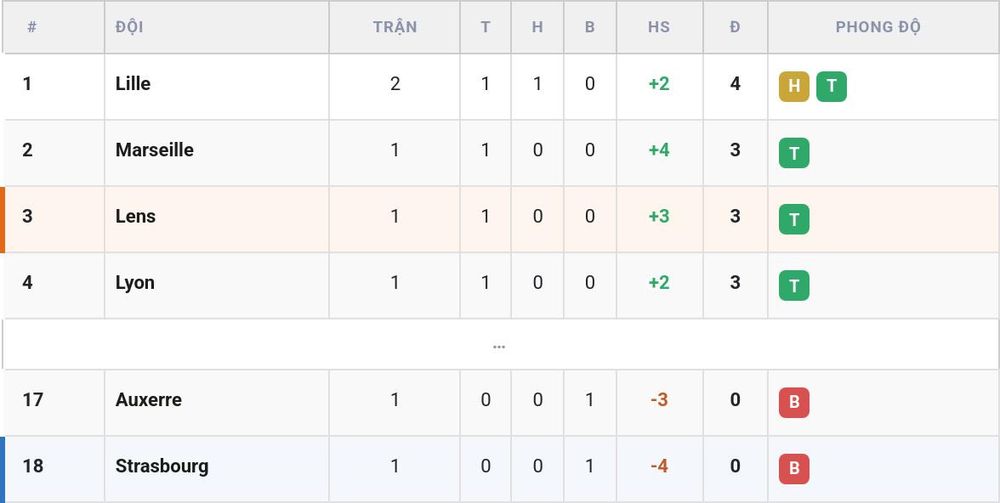This screenshot has width=1000, height=503.
Task: Open the Marseille team link
Action: 154,150
